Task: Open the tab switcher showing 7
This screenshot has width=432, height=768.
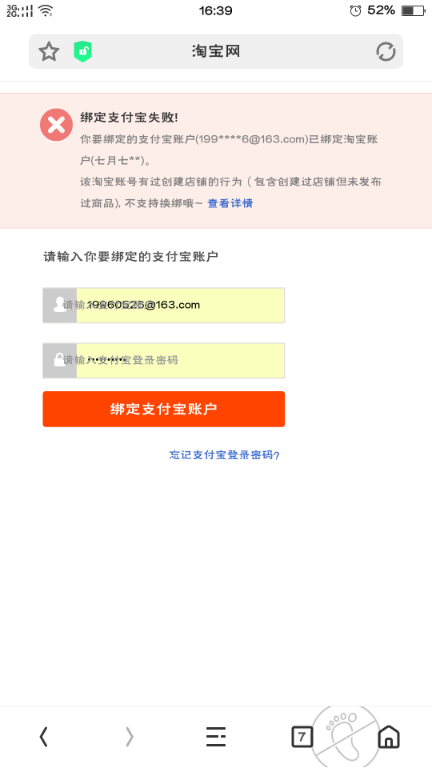Action: 302,737
